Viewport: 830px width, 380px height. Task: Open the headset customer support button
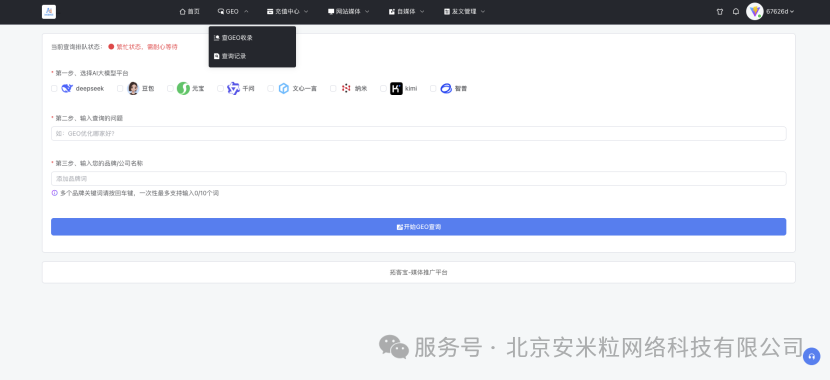click(811, 356)
